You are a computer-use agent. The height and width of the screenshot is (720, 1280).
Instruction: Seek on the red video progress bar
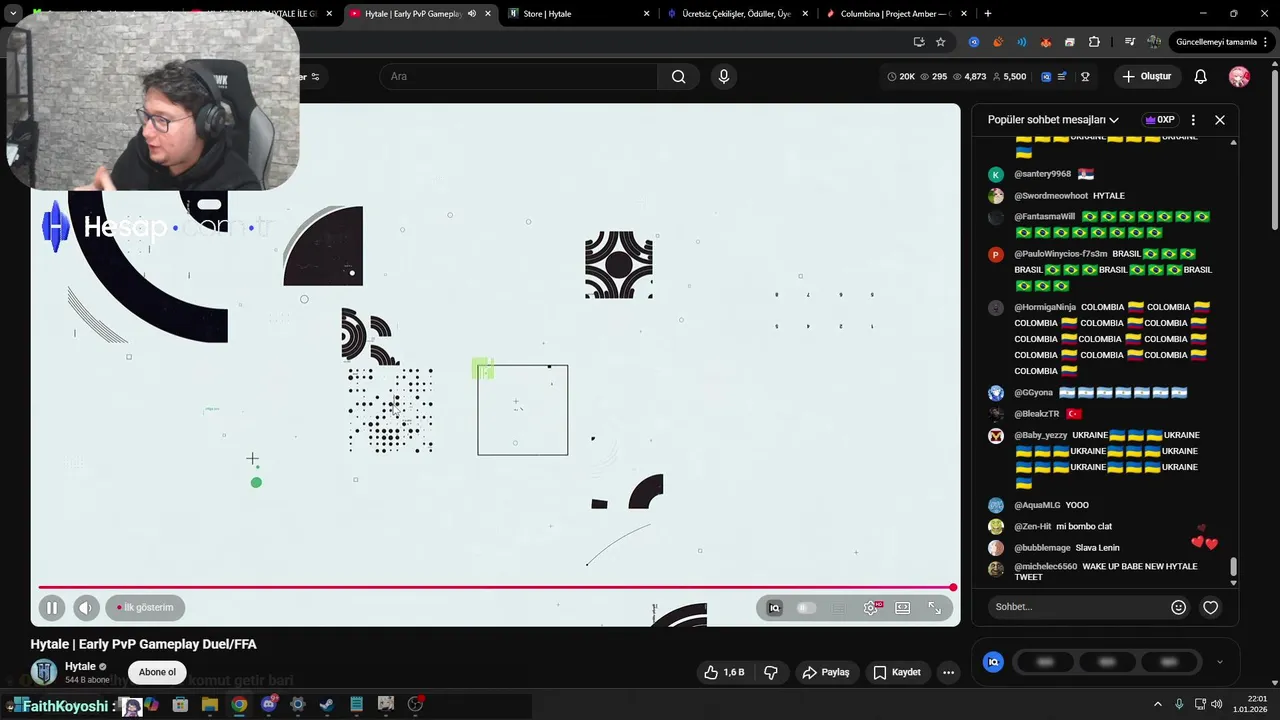coord(497,587)
